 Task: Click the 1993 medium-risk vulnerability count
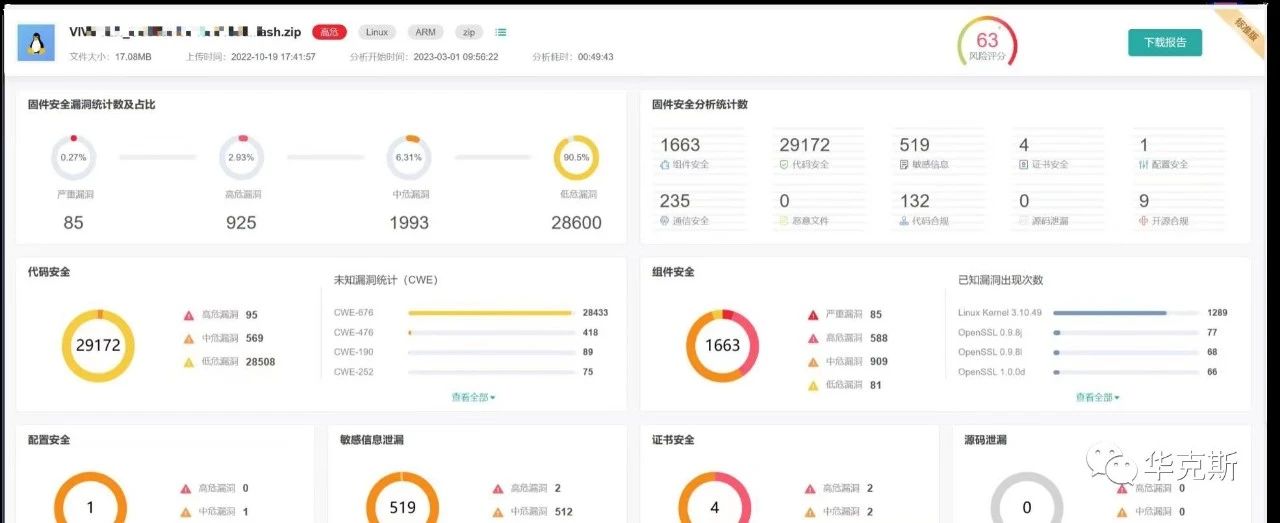[x=409, y=223]
